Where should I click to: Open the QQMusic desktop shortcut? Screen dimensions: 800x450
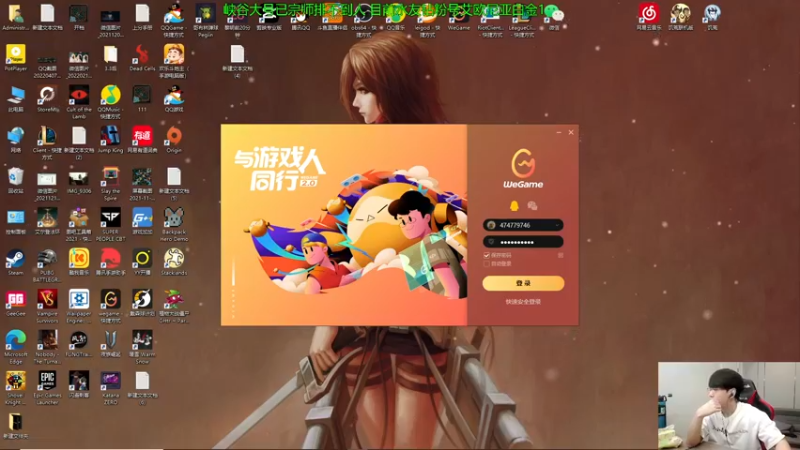pos(110,102)
